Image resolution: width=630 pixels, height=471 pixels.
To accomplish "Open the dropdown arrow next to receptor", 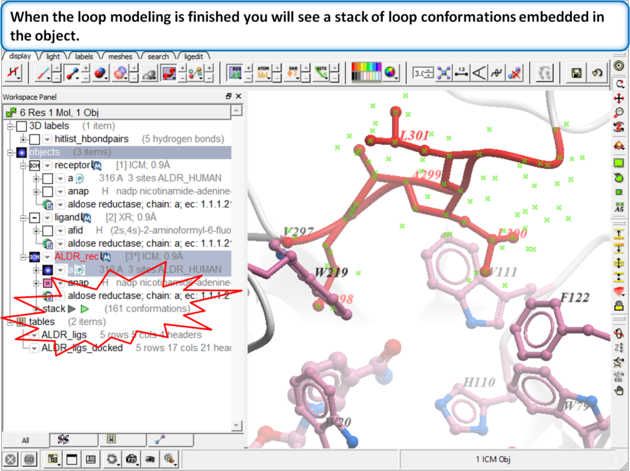I will 46,165.
